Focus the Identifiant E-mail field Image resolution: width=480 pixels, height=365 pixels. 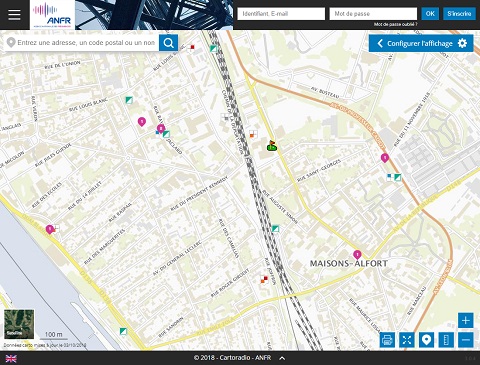(x=281, y=14)
